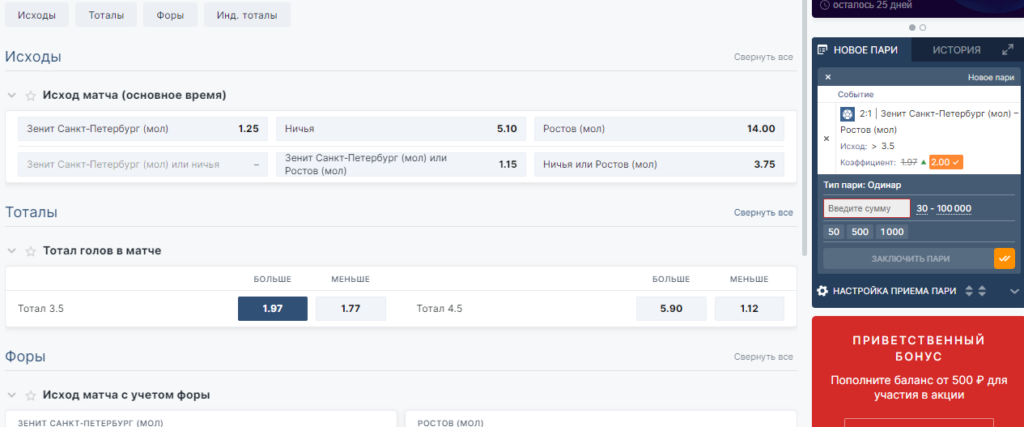1024x427 pixels.
Task: Collapse Исход матча с учетом форы section
Action: 12,396
